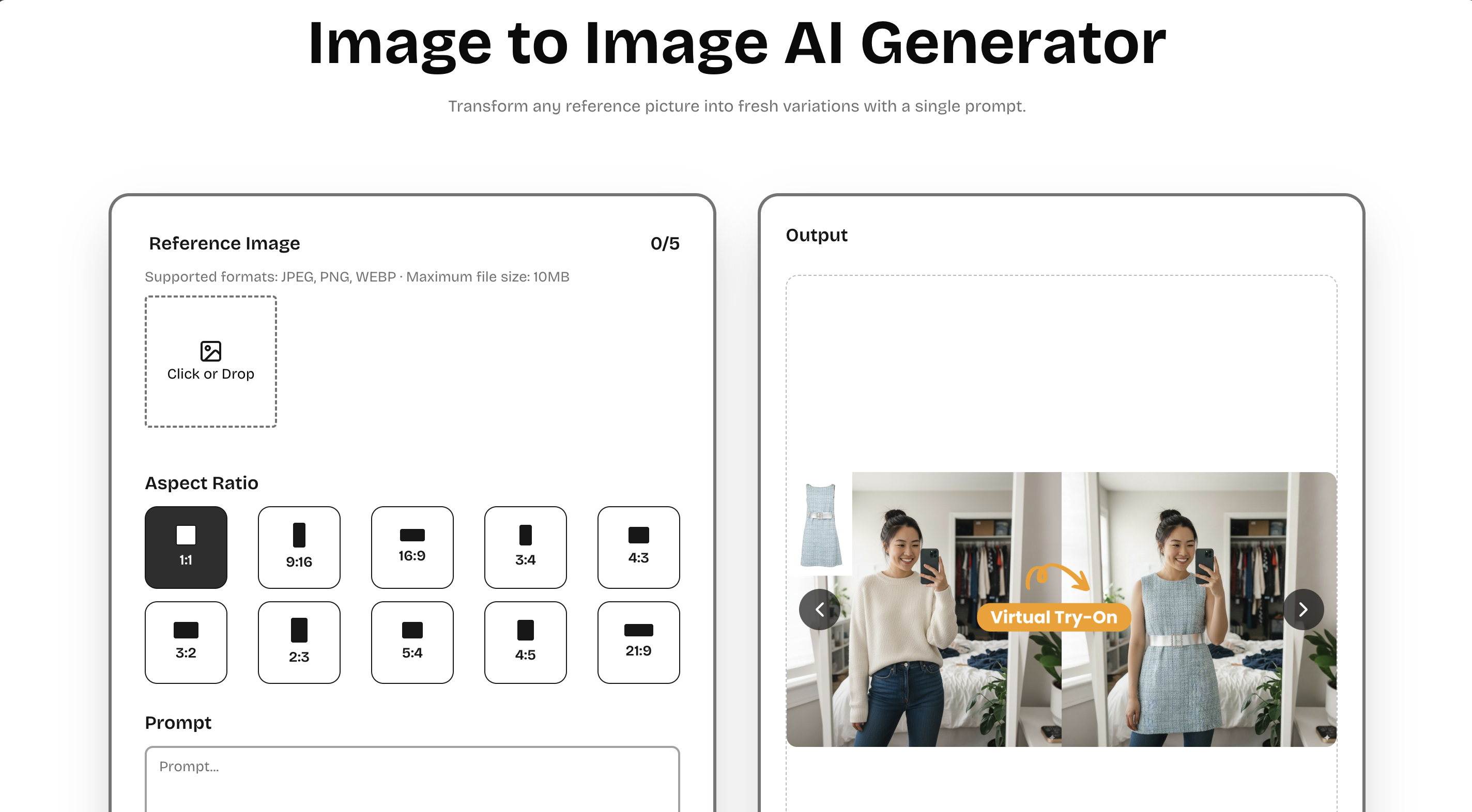Click the left arrow on the output carousel

coord(819,610)
